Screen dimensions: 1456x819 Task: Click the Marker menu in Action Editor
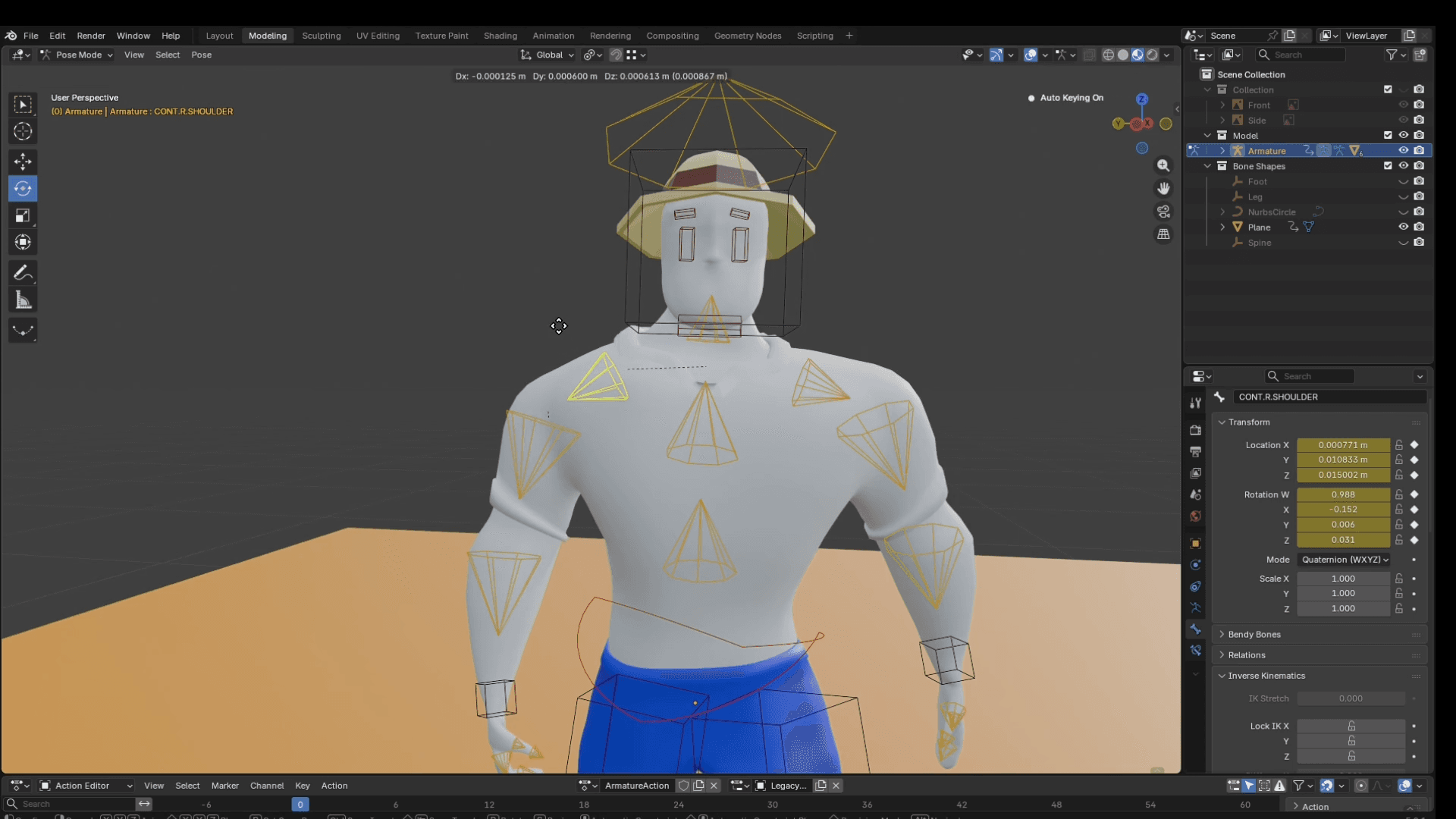tap(224, 786)
